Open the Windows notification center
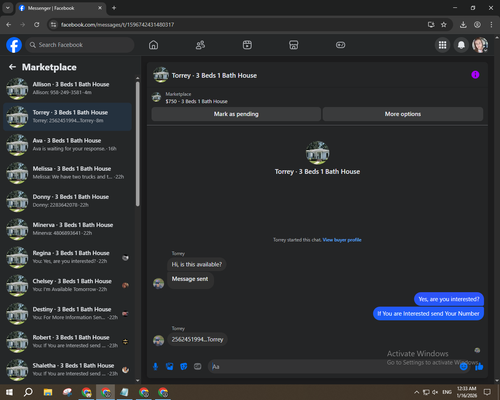This screenshot has width=500, height=400. click(487, 392)
